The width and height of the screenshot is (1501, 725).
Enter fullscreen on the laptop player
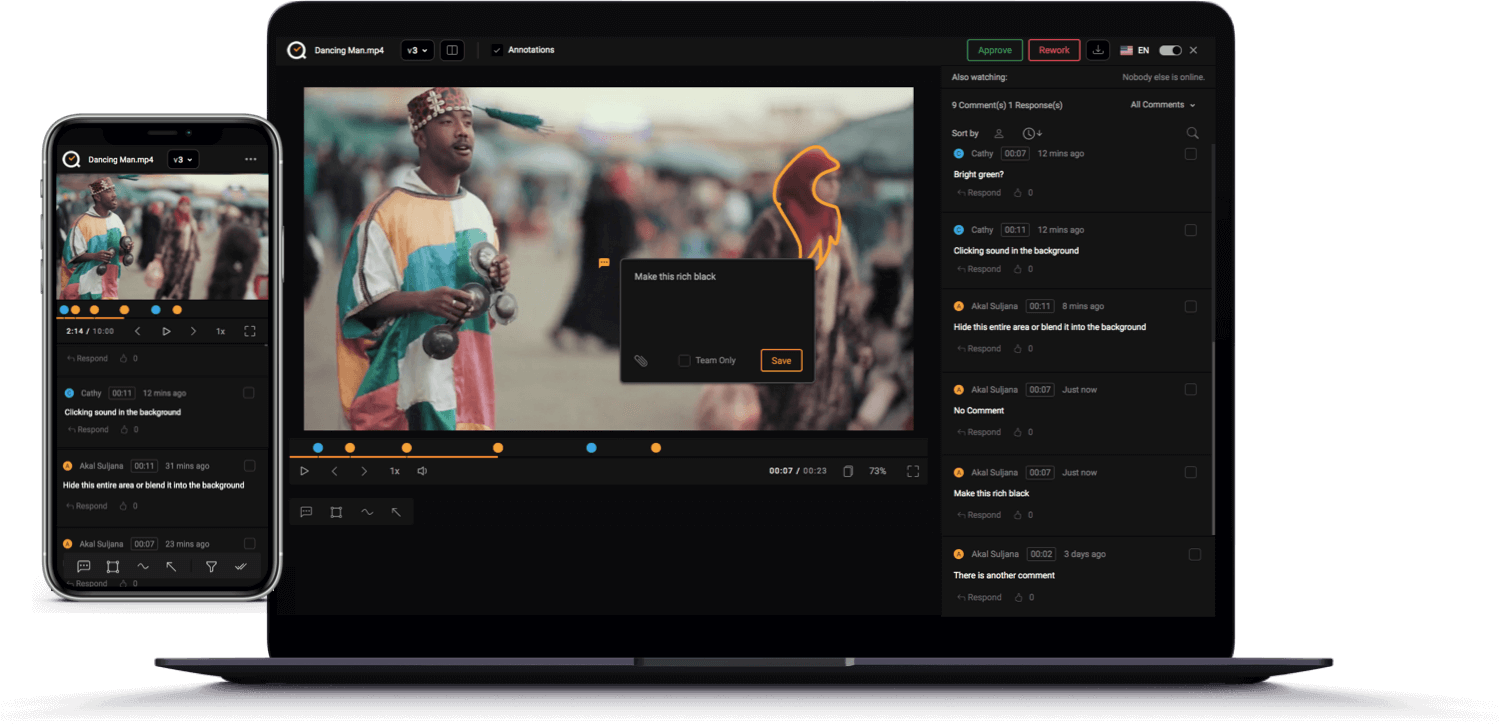click(913, 471)
